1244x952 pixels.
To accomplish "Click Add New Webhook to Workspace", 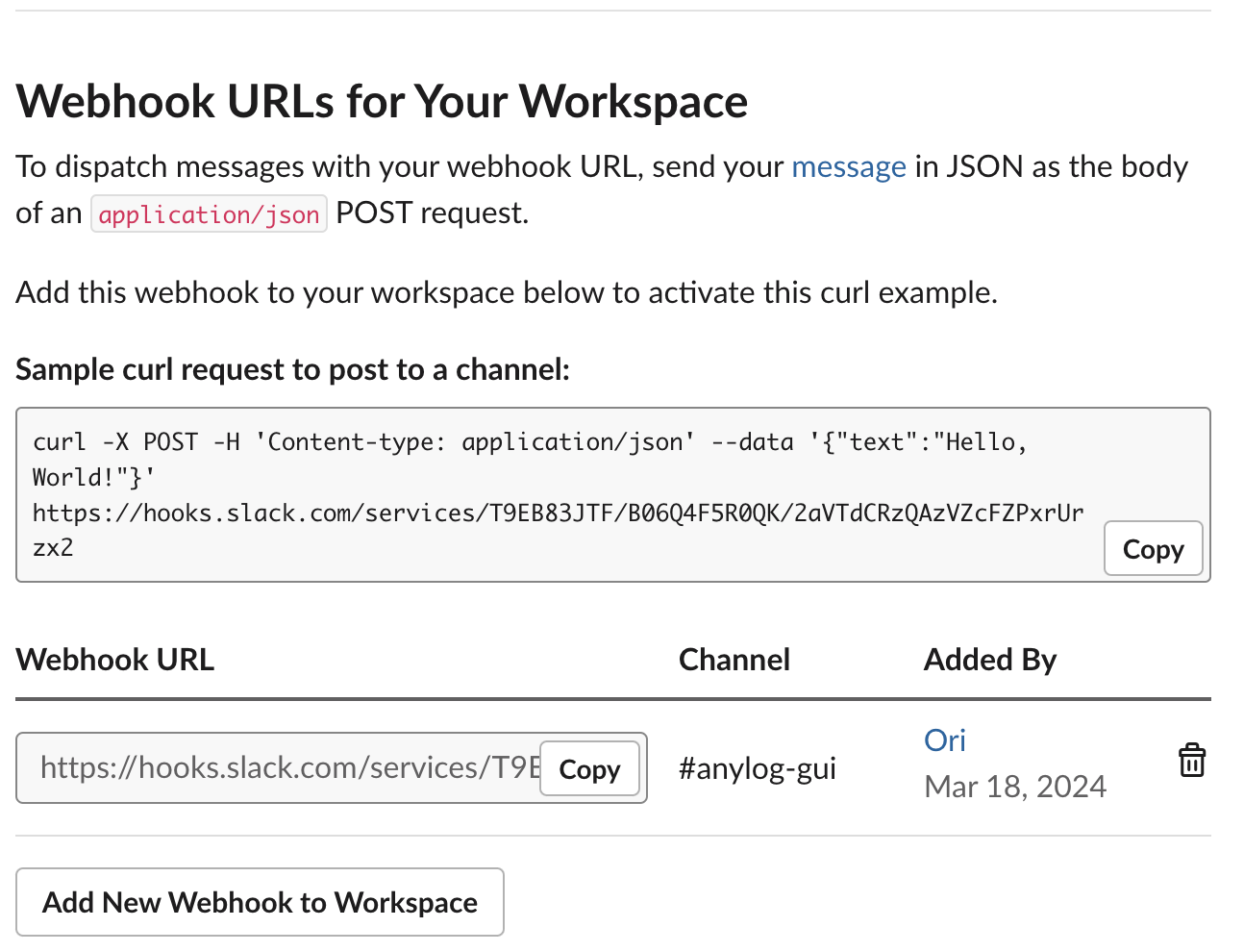I will coord(260,902).
